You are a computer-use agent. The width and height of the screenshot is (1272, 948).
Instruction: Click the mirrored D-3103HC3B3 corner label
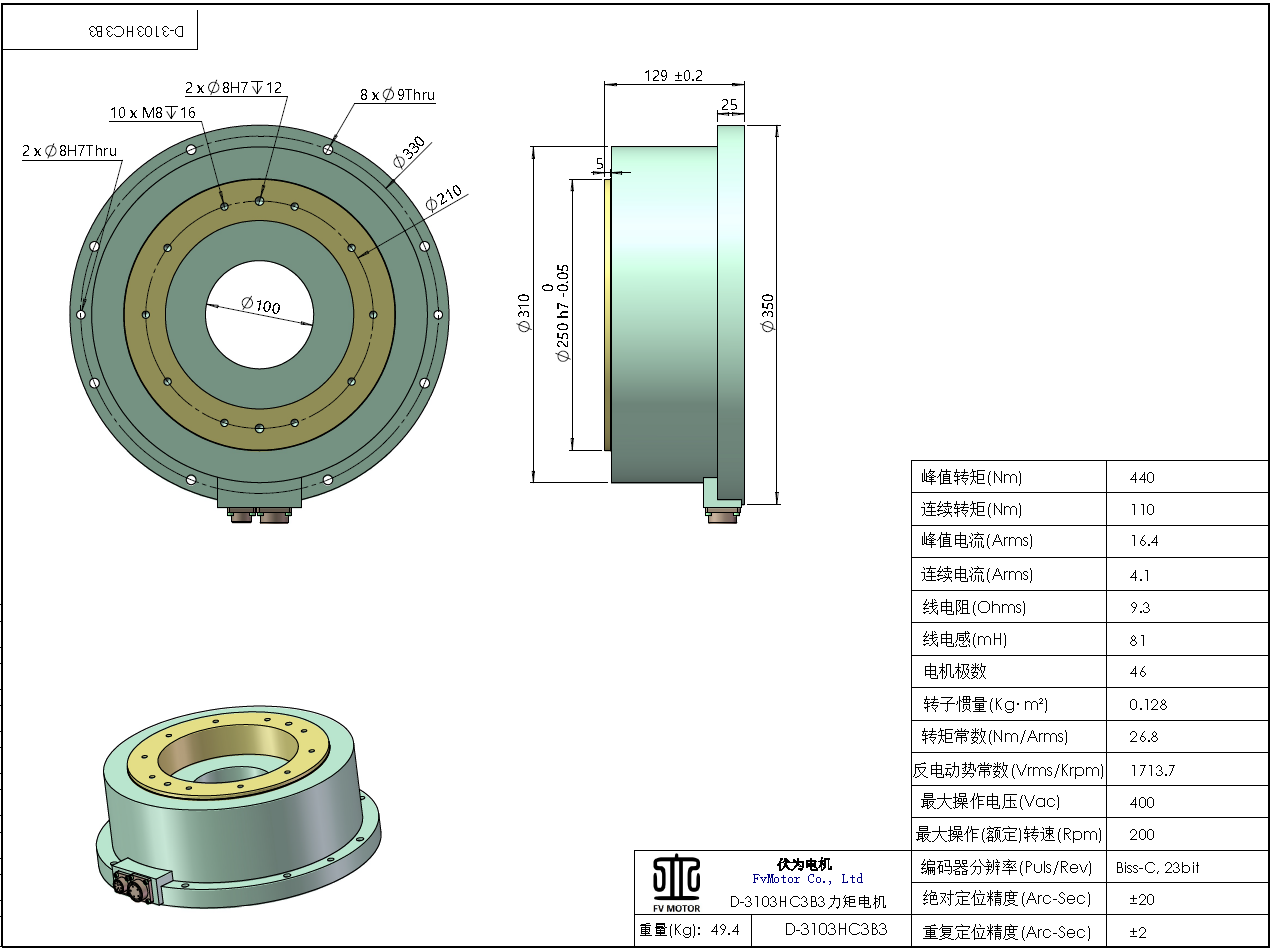137,31
